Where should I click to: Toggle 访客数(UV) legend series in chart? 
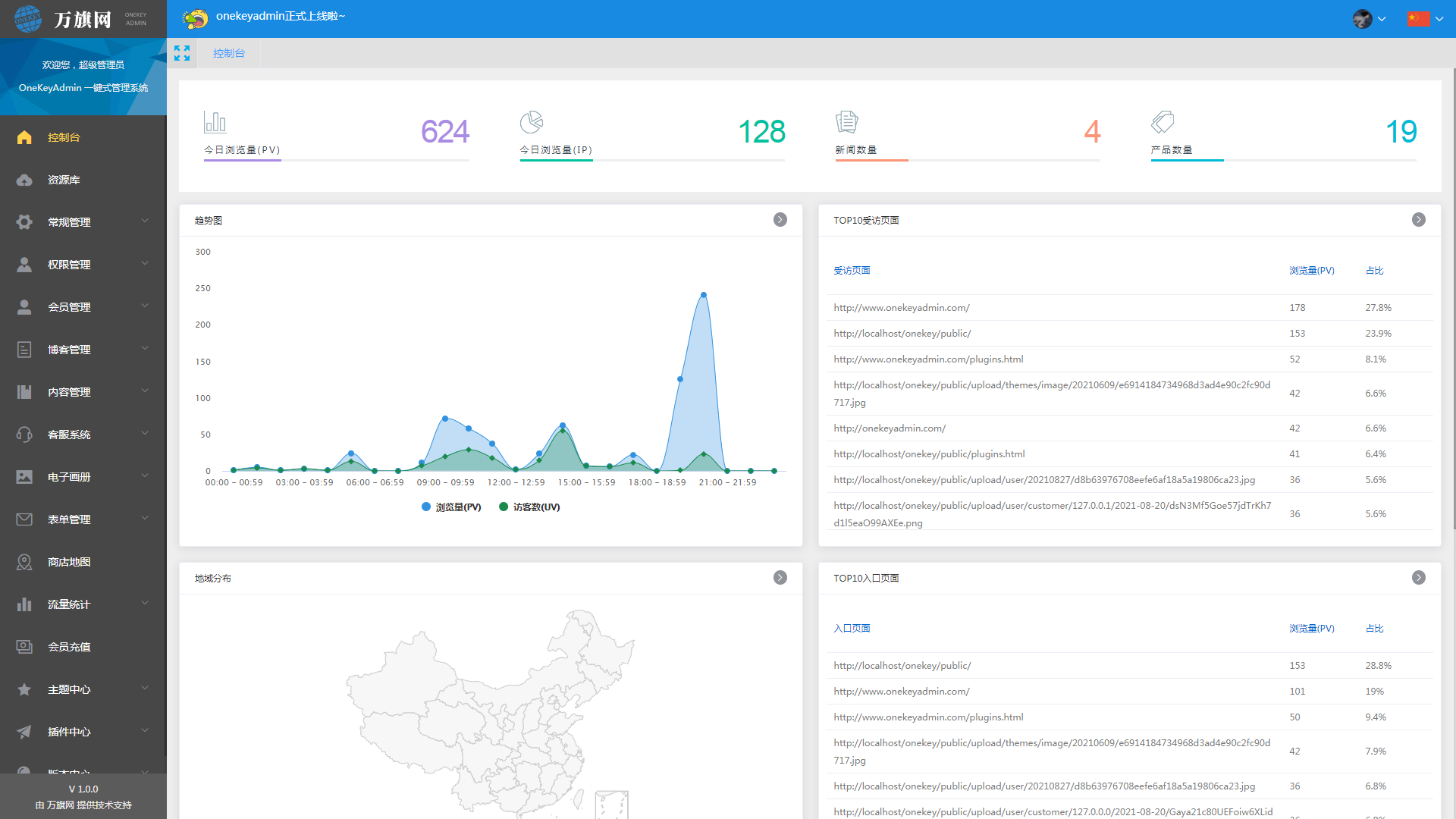coord(529,507)
